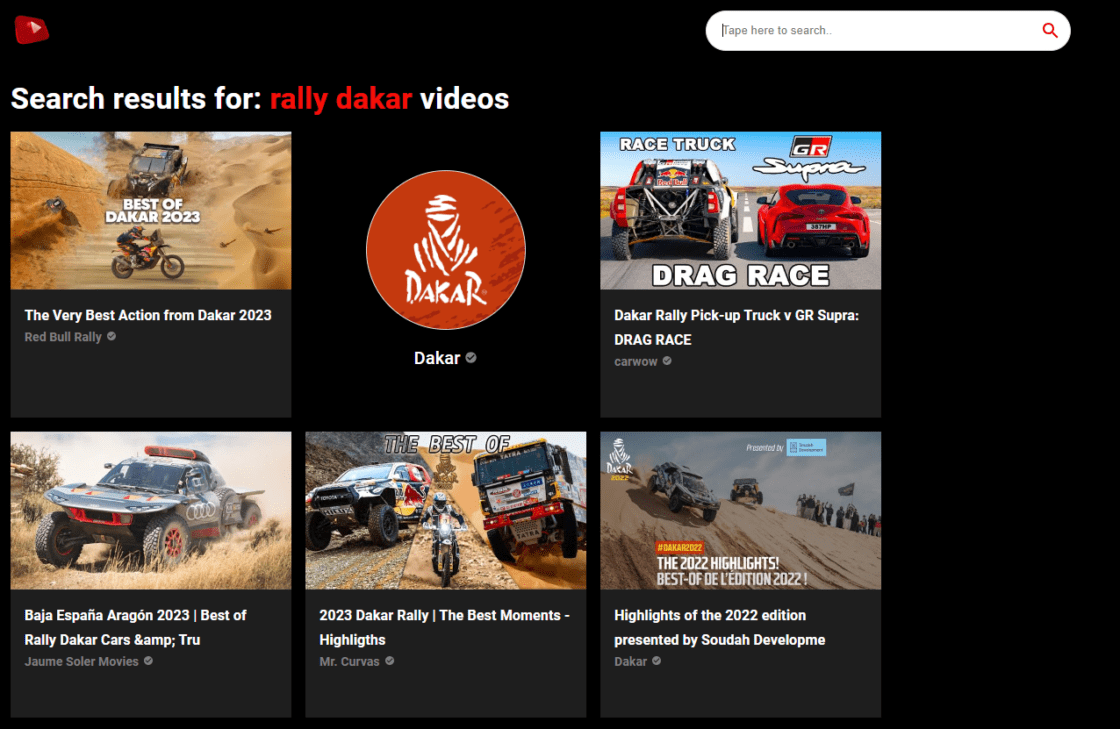Open the Dakar channel round logo
Viewport: 1120px width, 729px height.
click(446, 250)
